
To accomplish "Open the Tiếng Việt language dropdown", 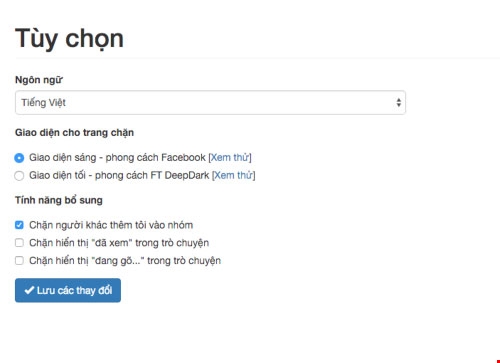I will [210, 102].
